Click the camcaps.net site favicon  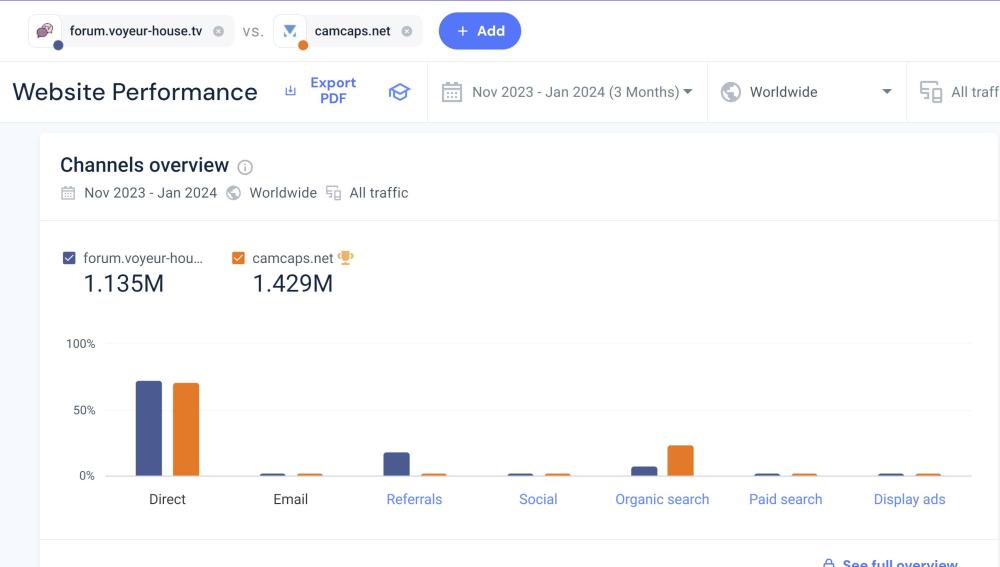(290, 31)
